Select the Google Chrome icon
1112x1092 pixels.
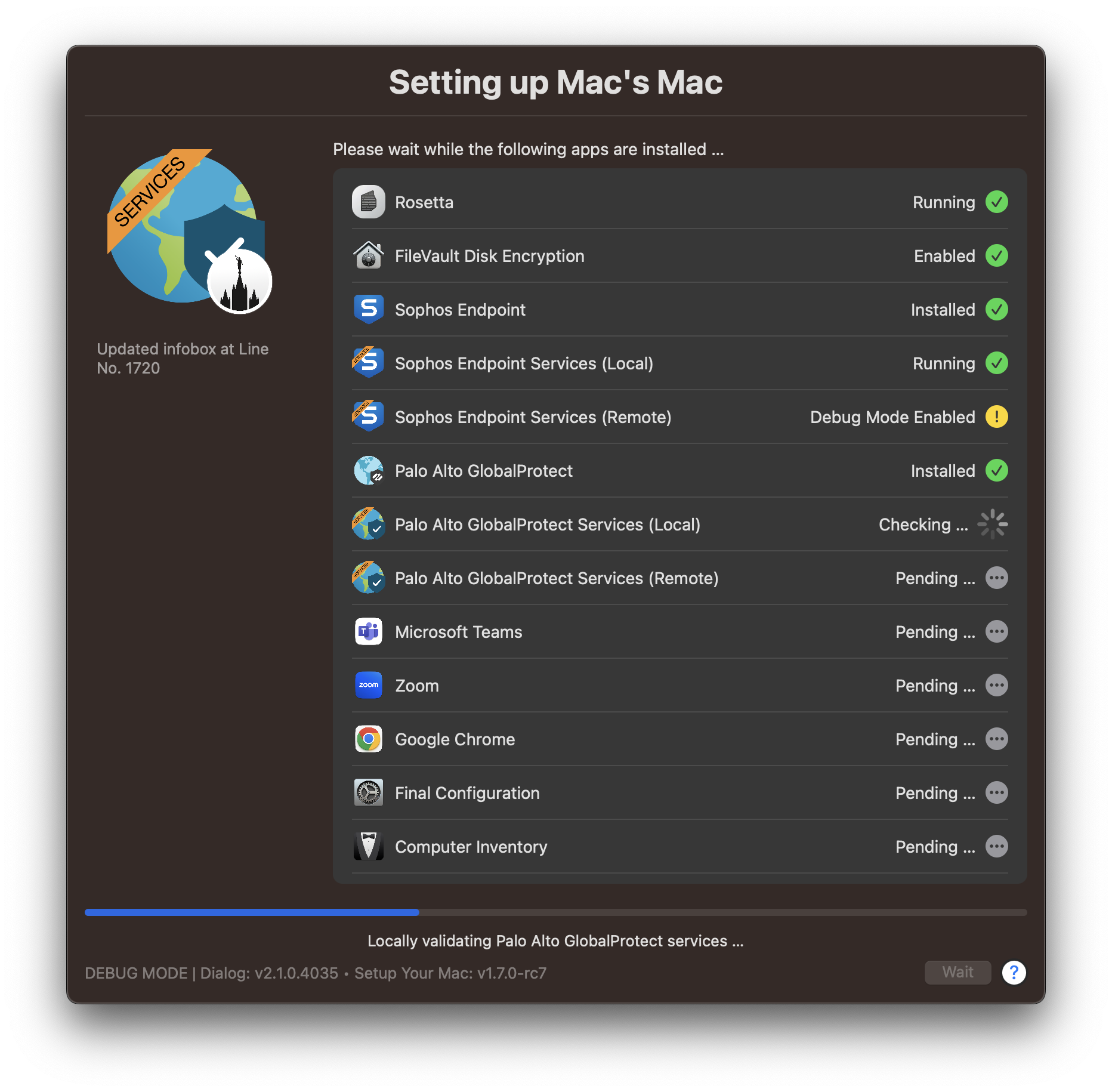coord(369,739)
